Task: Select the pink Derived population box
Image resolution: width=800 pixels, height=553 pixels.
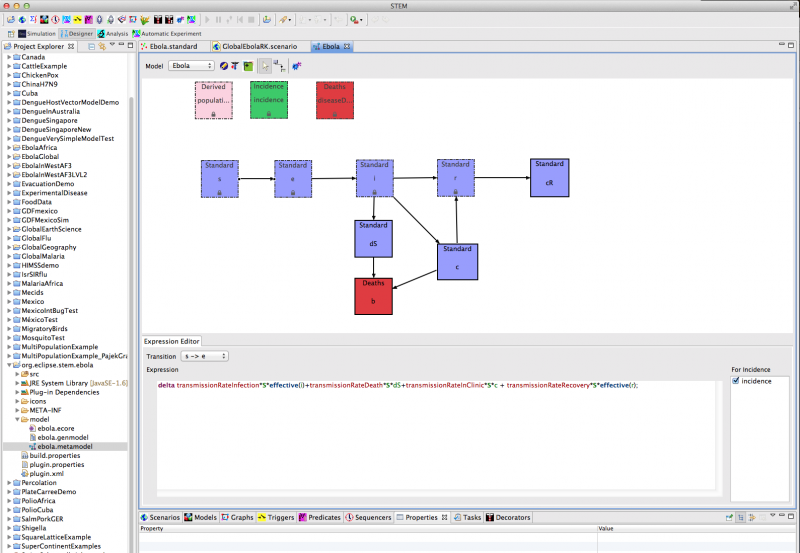Action: coord(214,100)
